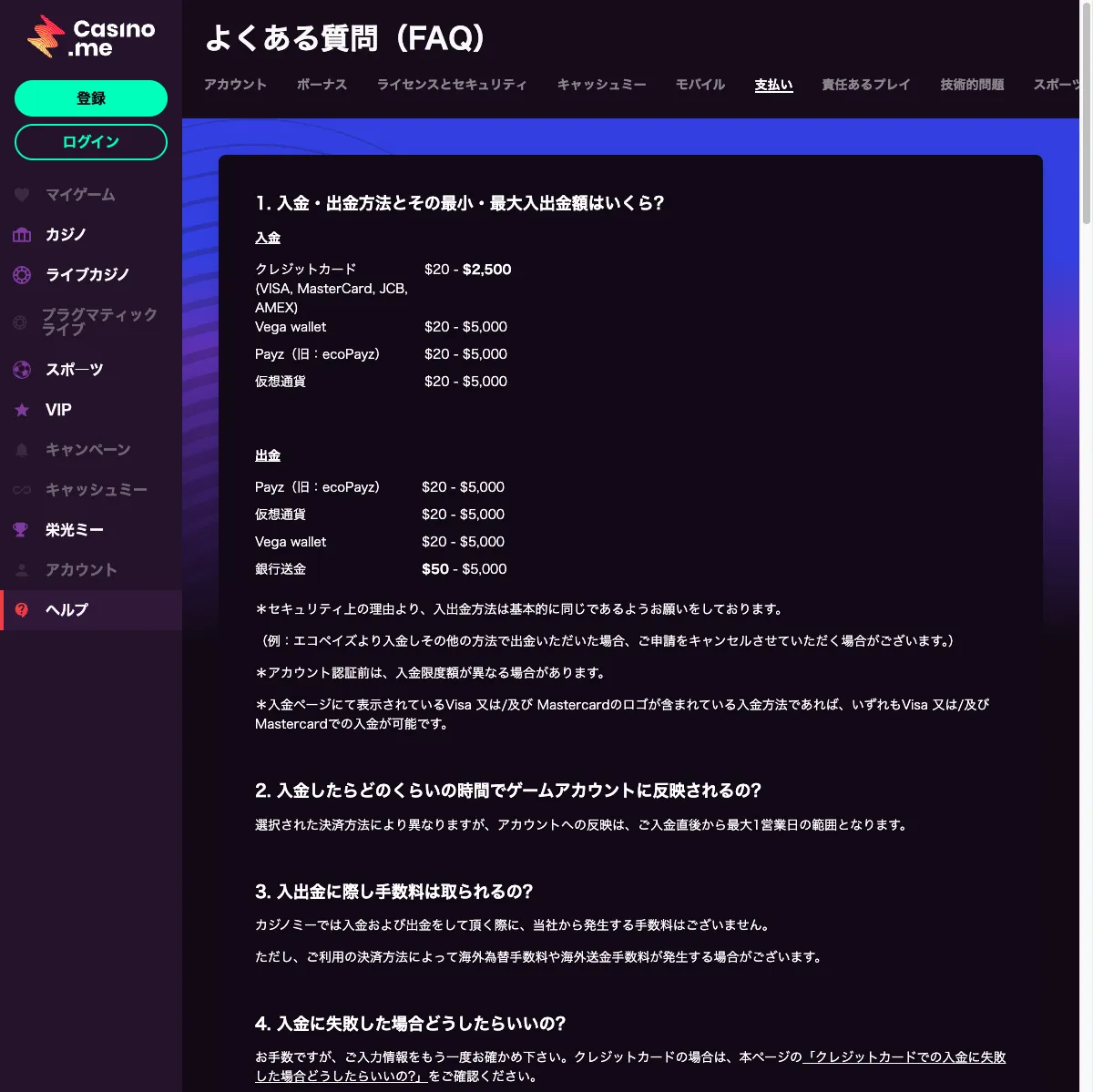The width and height of the screenshot is (1093, 1092).
Task: Click the よくある質問（FAQ) page heading
Action: coord(344,38)
